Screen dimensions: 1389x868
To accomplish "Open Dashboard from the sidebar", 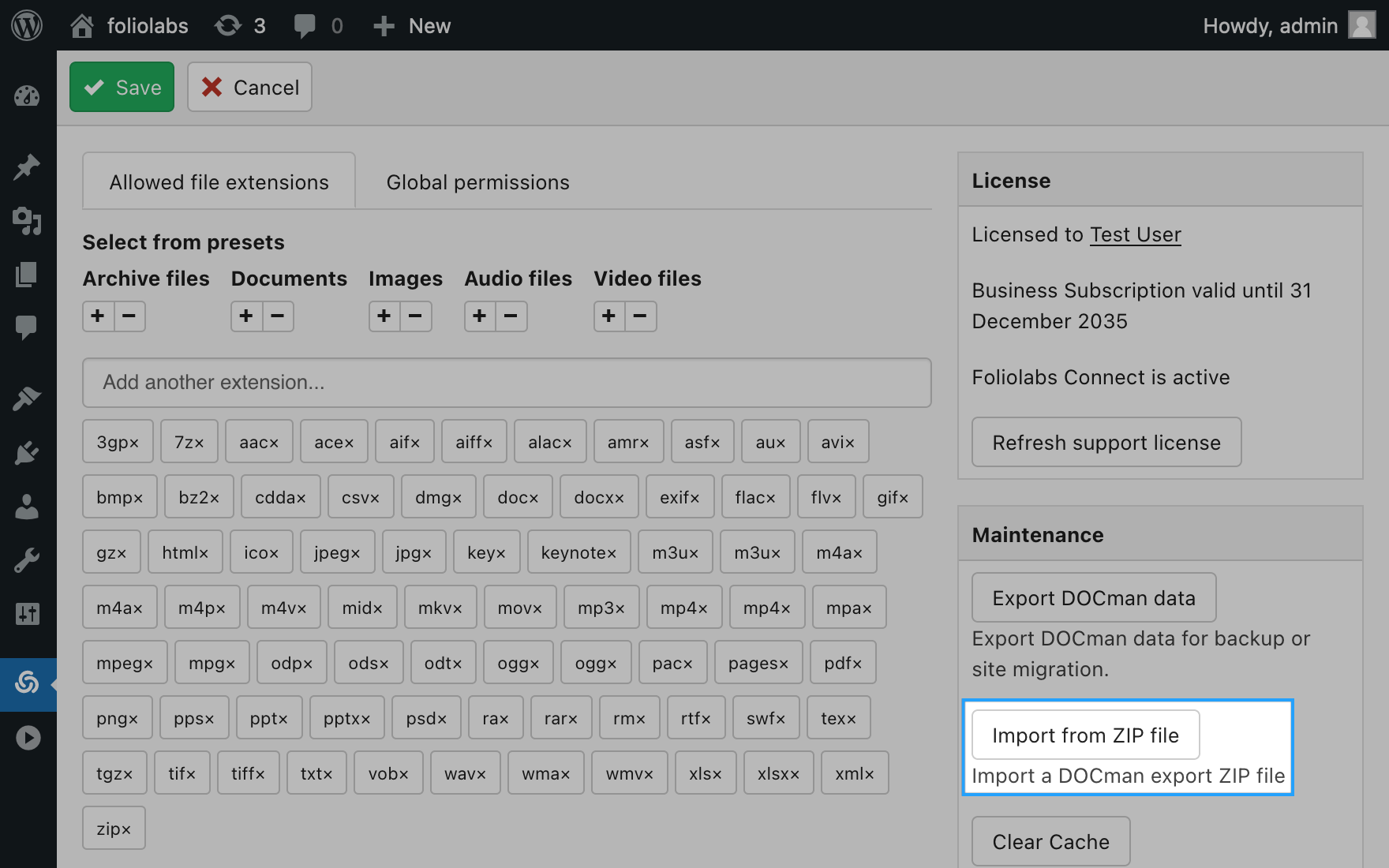I will point(27,96).
